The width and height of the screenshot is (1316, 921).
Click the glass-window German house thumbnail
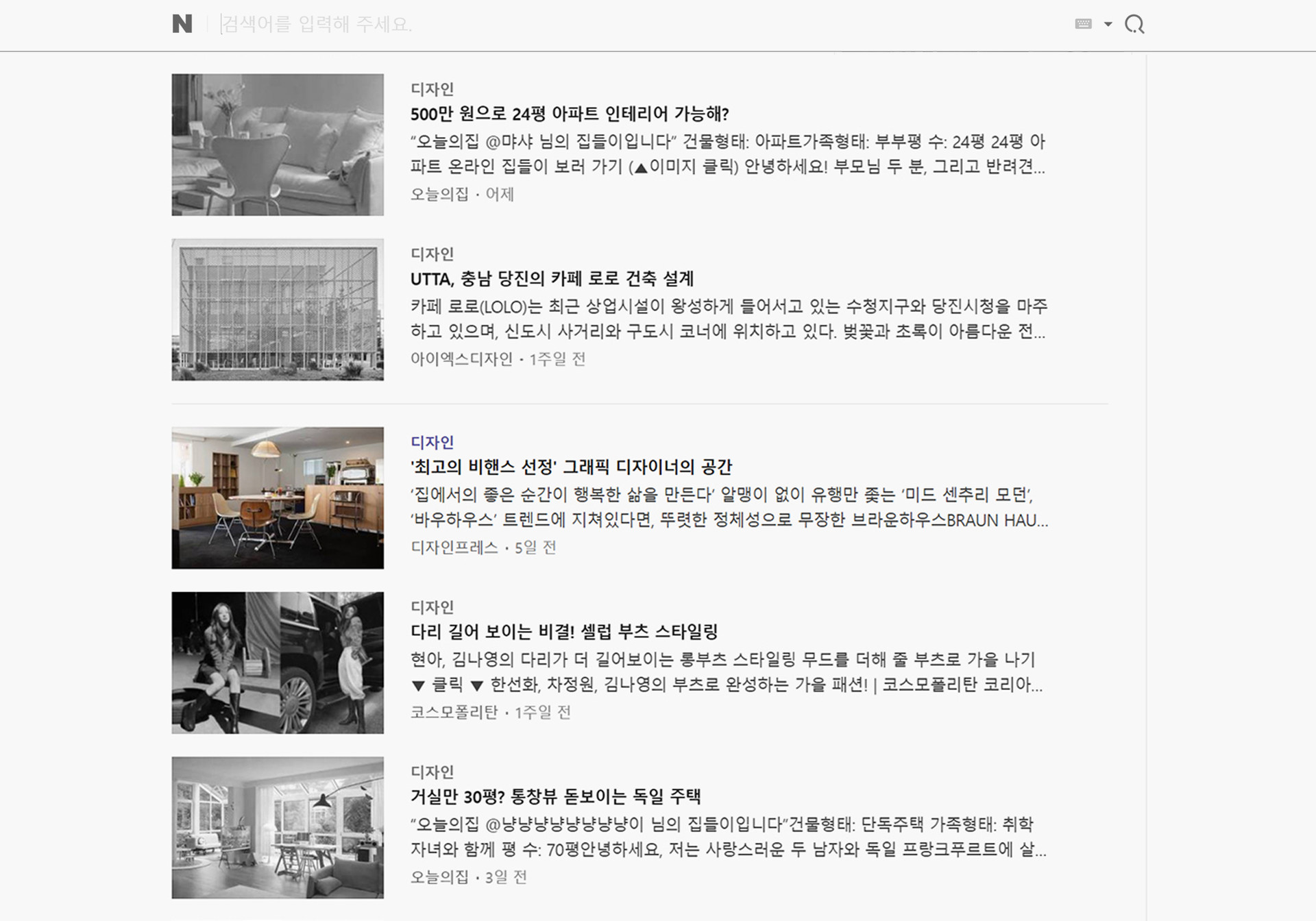278,828
